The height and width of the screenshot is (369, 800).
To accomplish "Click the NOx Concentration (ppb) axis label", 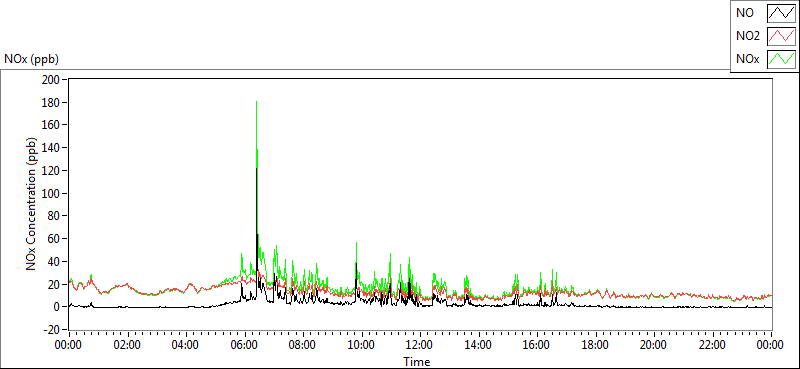I will coord(32,204).
